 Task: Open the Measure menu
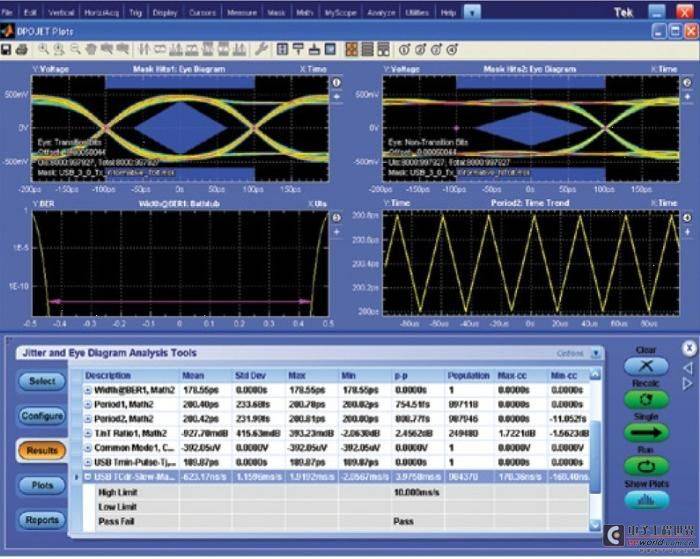(x=242, y=13)
